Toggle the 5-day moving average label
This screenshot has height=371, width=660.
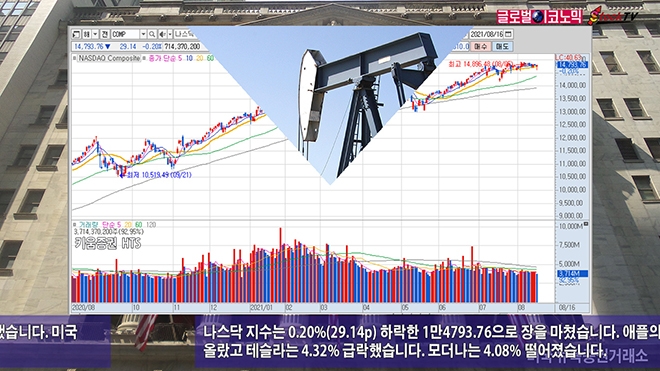(180, 58)
